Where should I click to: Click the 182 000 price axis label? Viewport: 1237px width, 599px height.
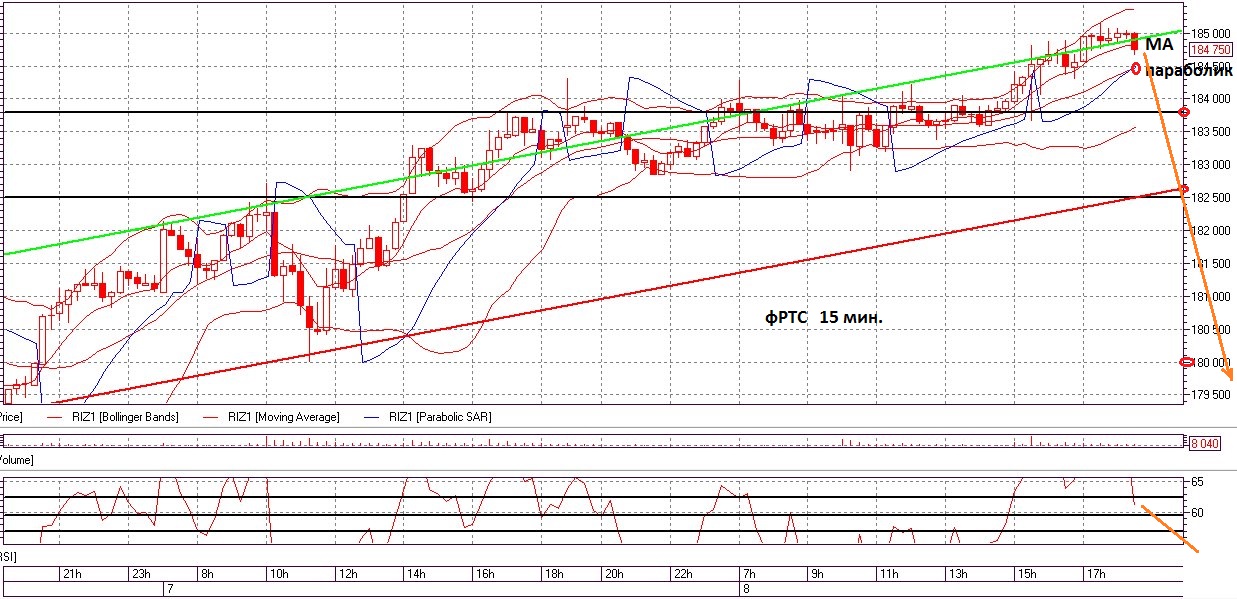click(x=1211, y=230)
